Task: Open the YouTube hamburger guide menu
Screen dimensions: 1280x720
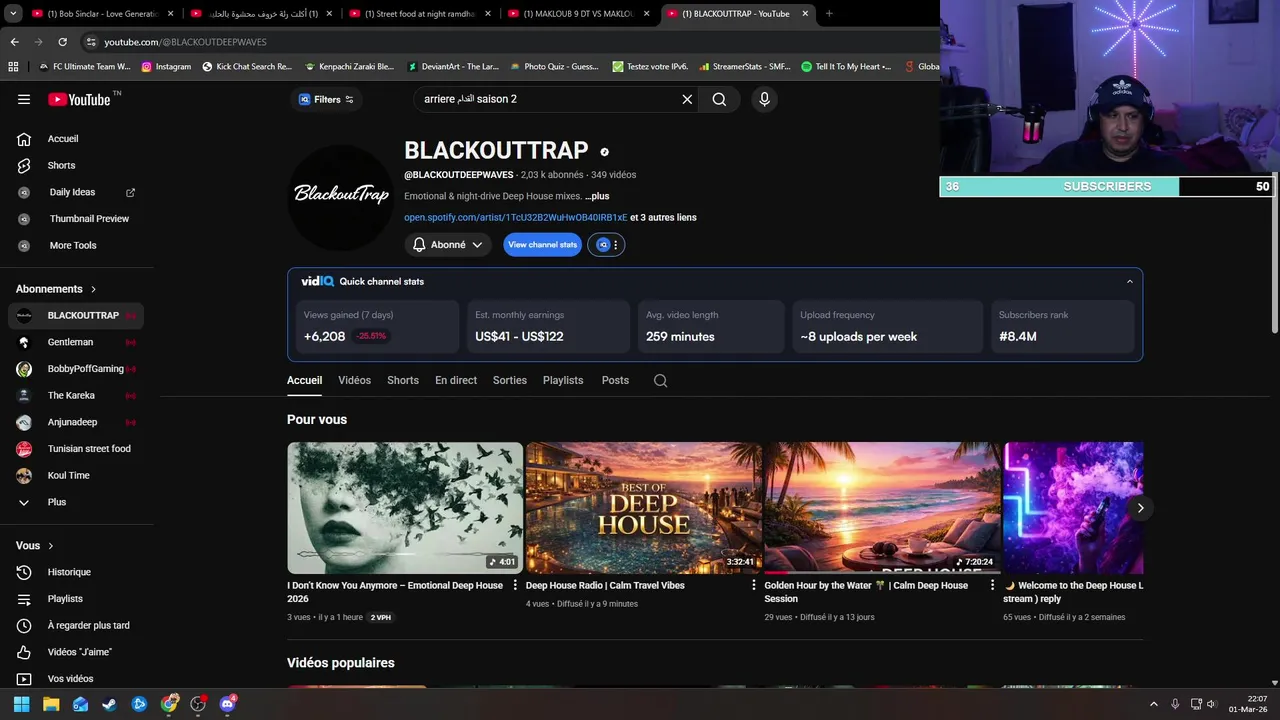Action: [24, 99]
